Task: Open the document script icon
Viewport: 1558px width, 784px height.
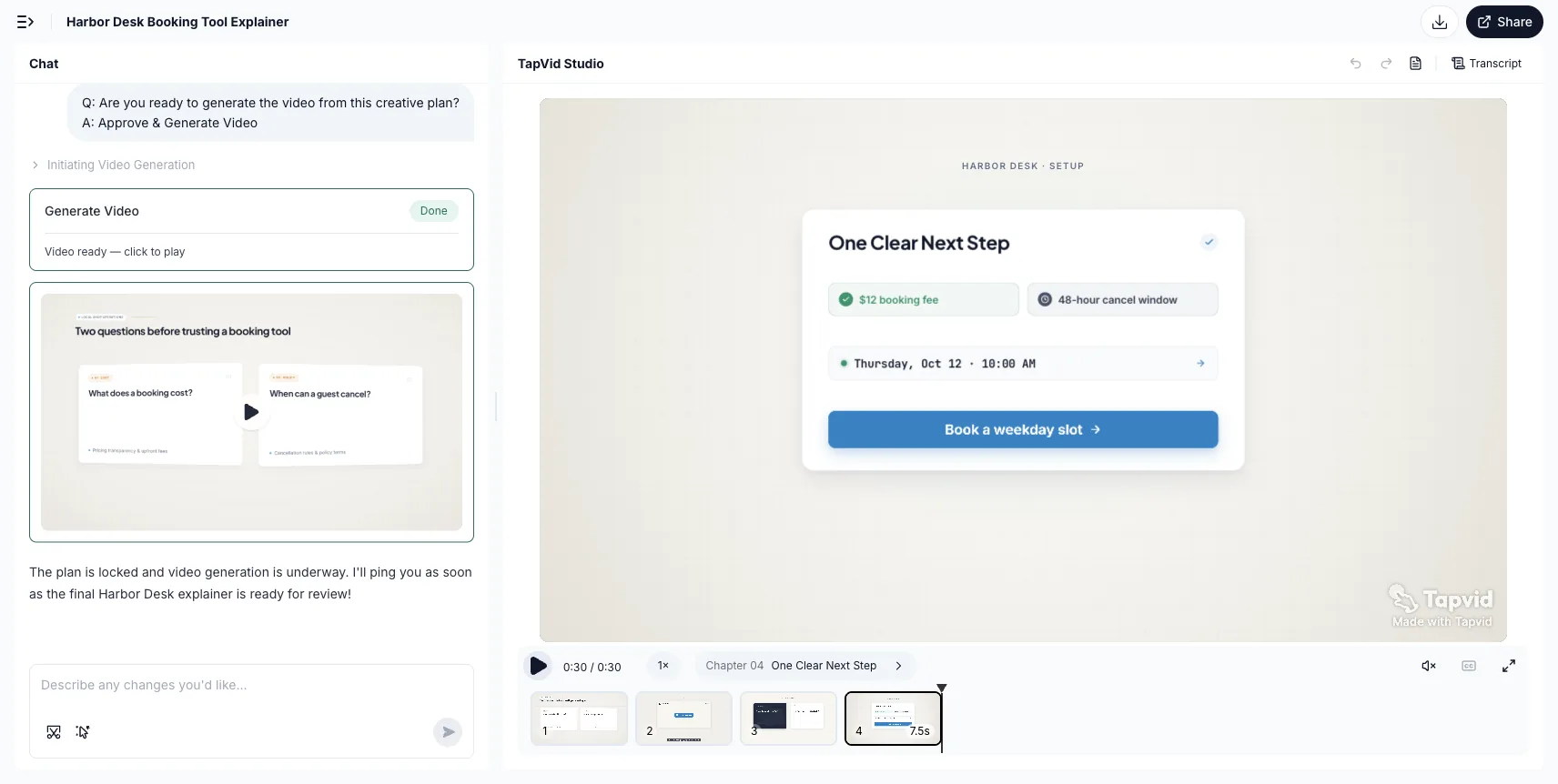Action: point(1415,64)
